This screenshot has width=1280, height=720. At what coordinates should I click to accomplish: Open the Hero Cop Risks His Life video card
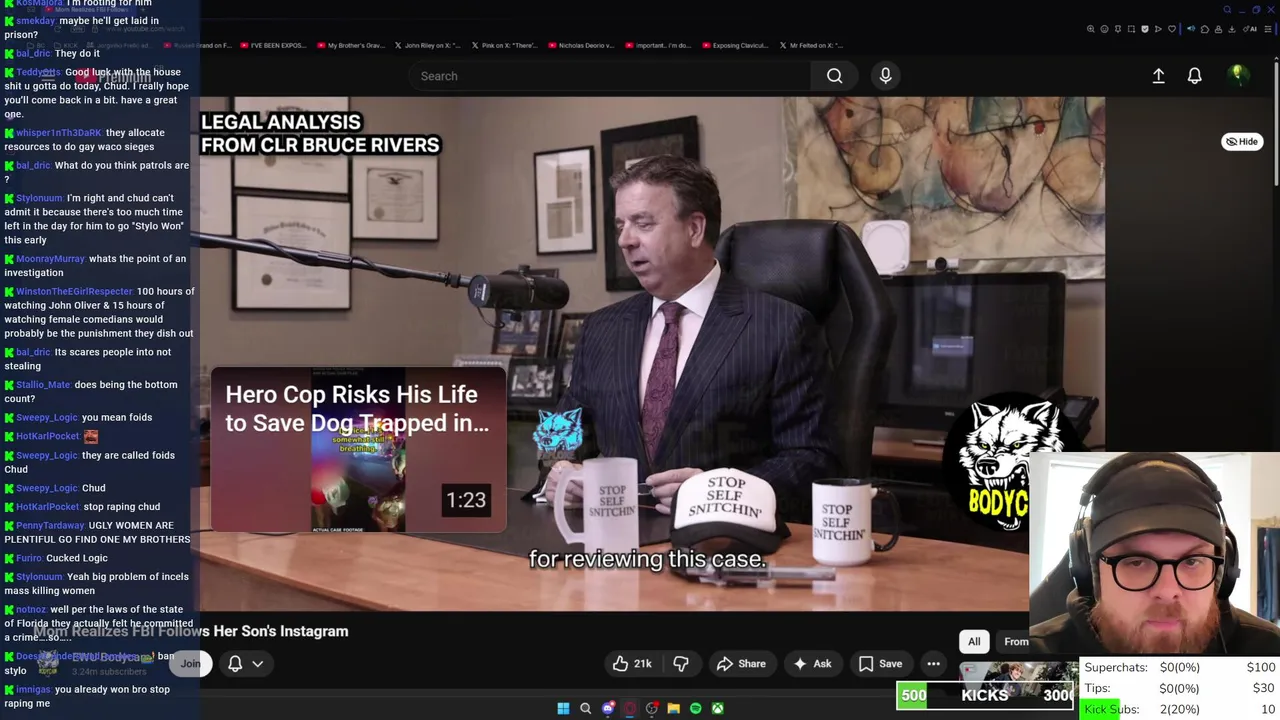tap(358, 450)
